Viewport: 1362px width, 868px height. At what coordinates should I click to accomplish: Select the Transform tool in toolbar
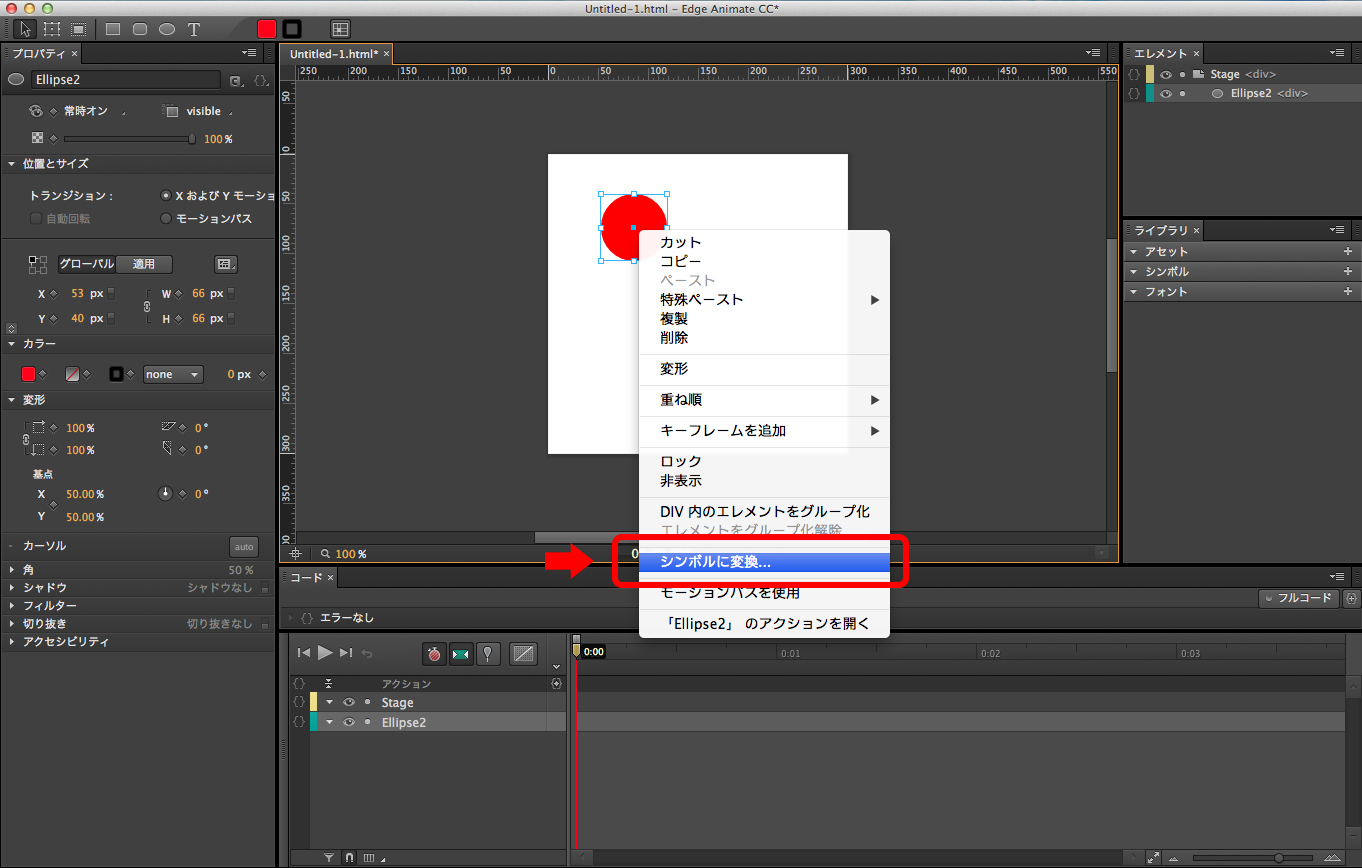coord(51,29)
